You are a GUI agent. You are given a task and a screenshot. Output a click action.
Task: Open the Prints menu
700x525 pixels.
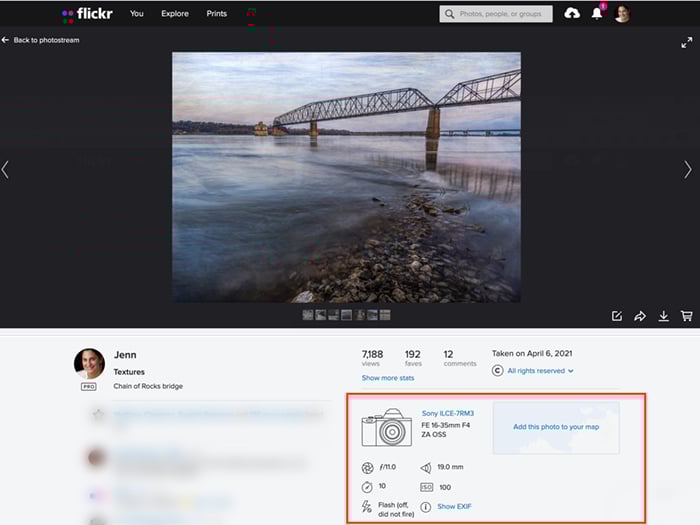[x=217, y=14]
